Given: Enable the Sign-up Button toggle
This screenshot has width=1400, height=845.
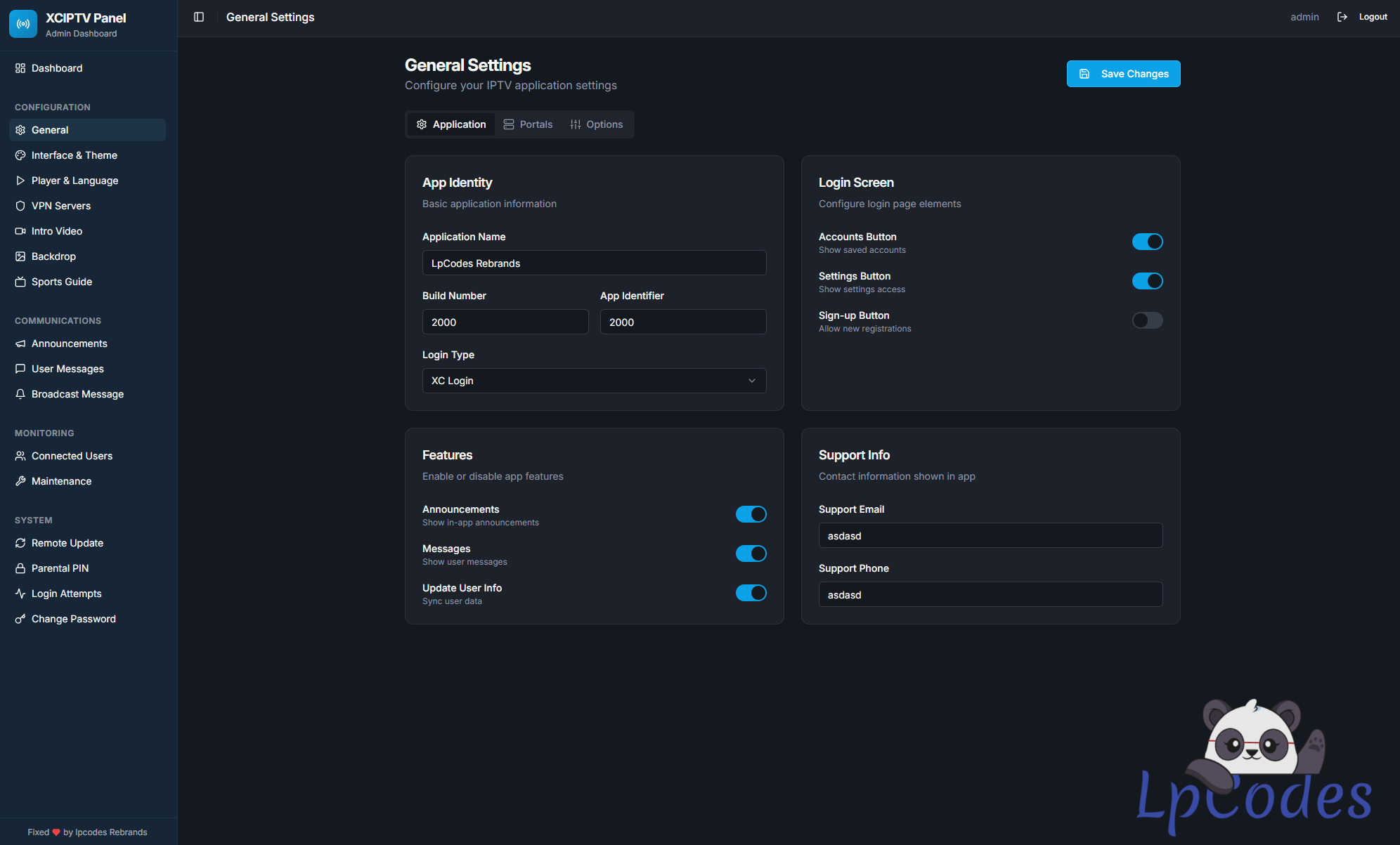Looking at the screenshot, I should 1147,320.
